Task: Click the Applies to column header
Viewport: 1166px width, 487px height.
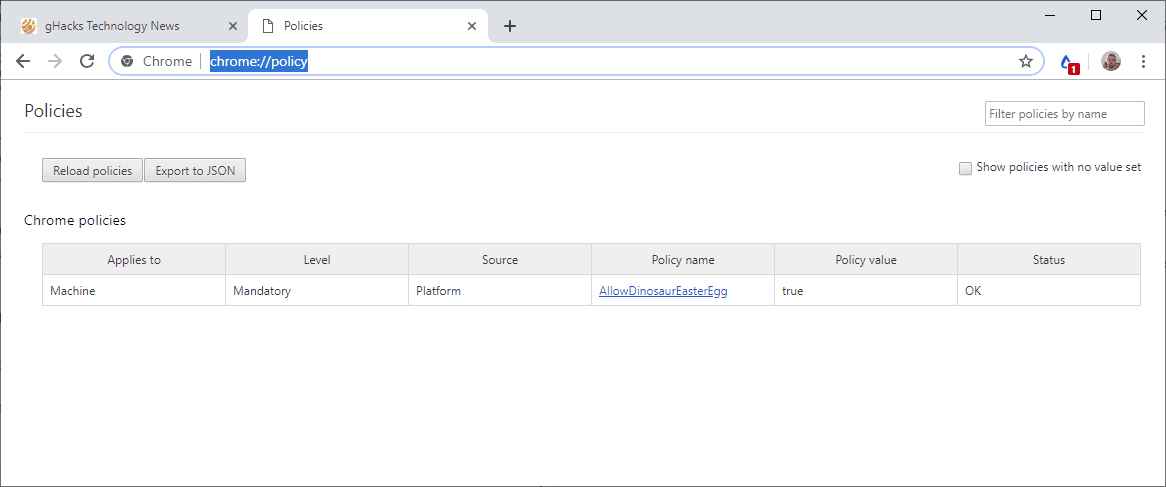Action: pyautogui.click(x=134, y=259)
